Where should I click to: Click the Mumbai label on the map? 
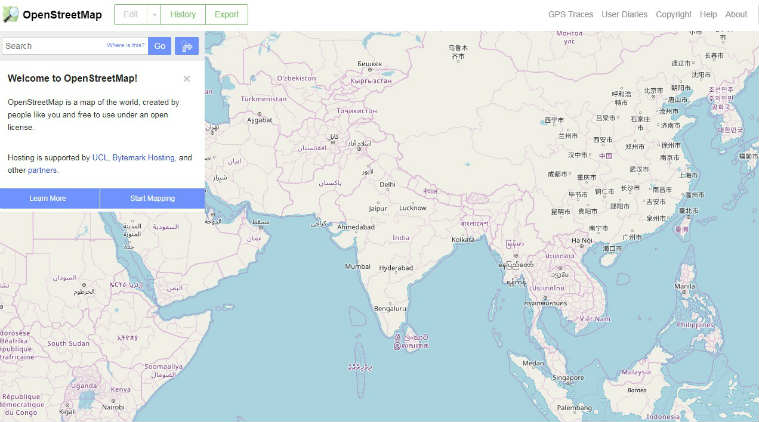click(x=358, y=267)
